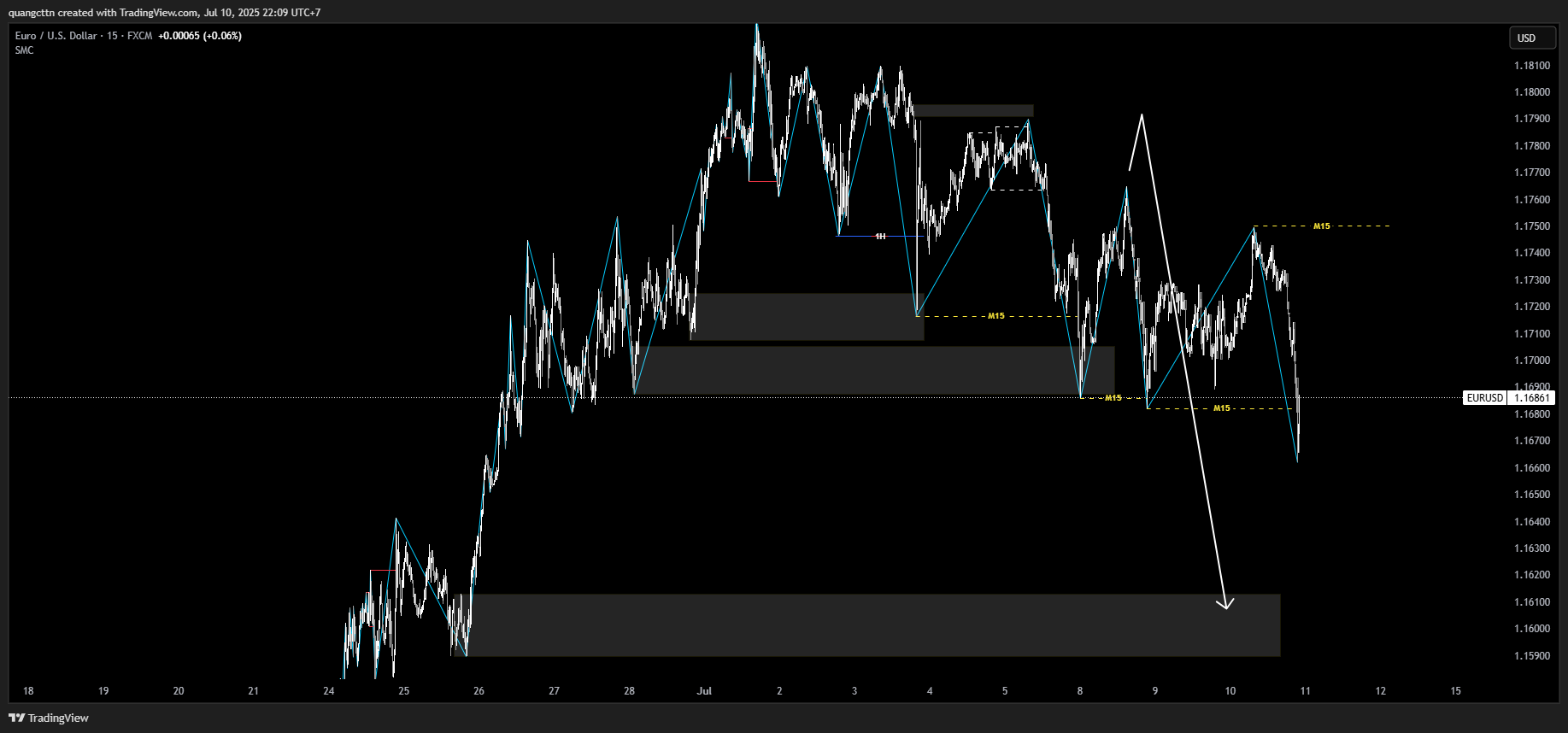This screenshot has height=733, width=1568.
Task: Click date 21 on the time axis
Action: point(253,691)
